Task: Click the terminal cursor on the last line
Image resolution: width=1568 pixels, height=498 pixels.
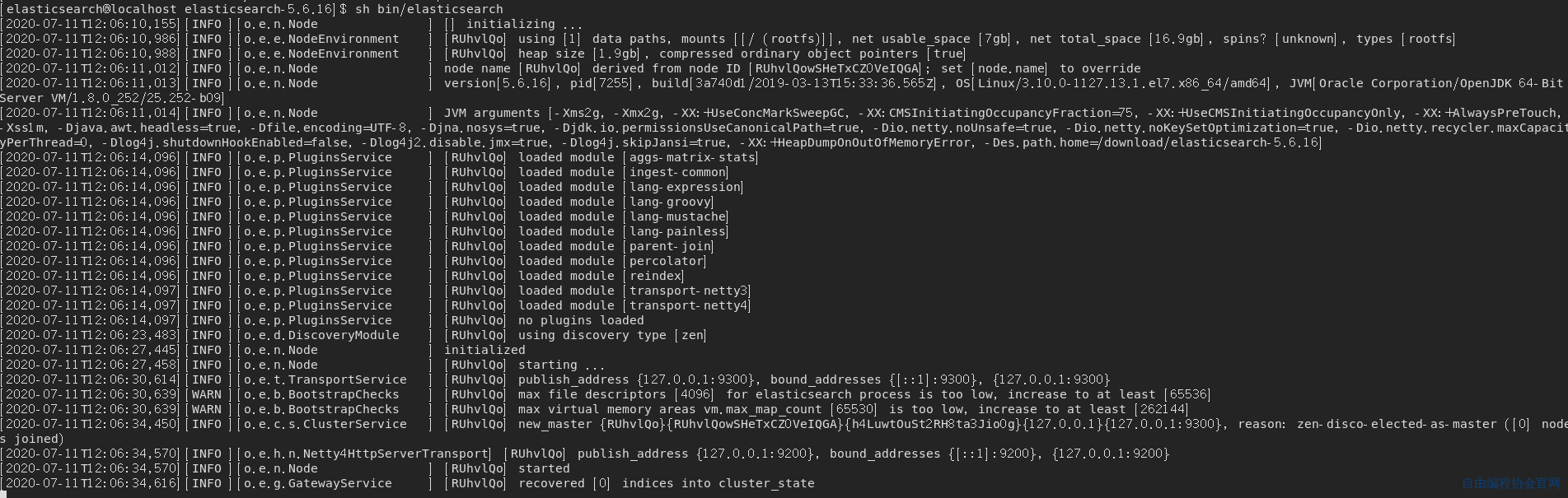Action: 3,495
